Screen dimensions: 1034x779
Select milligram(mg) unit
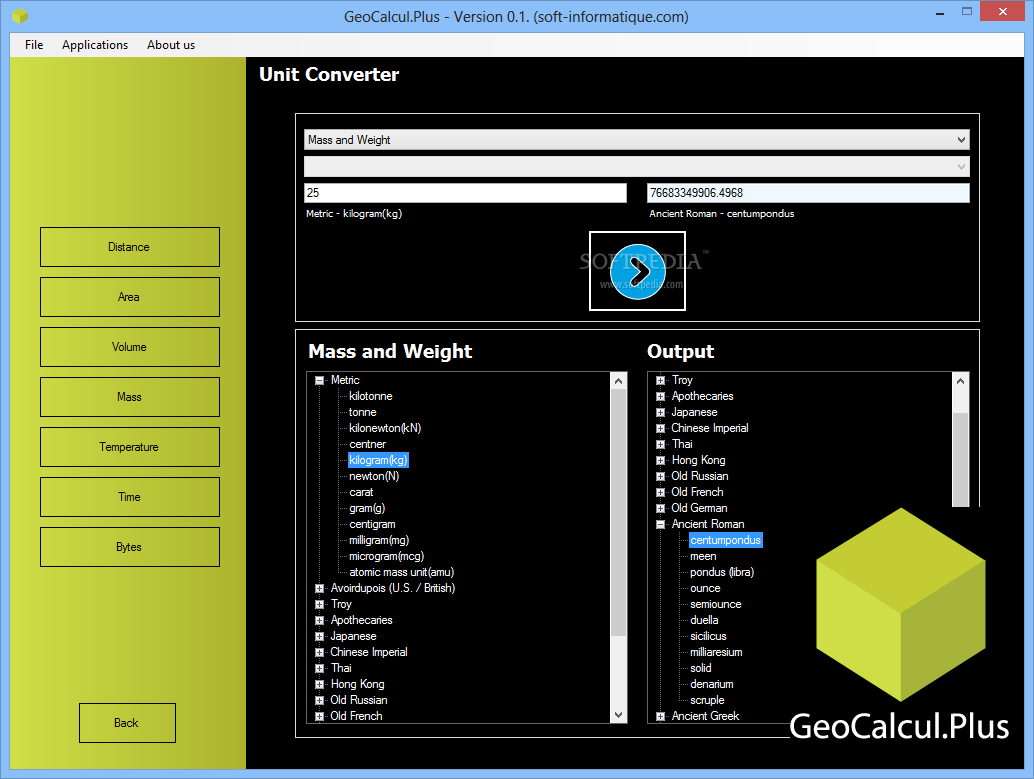coord(379,540)
